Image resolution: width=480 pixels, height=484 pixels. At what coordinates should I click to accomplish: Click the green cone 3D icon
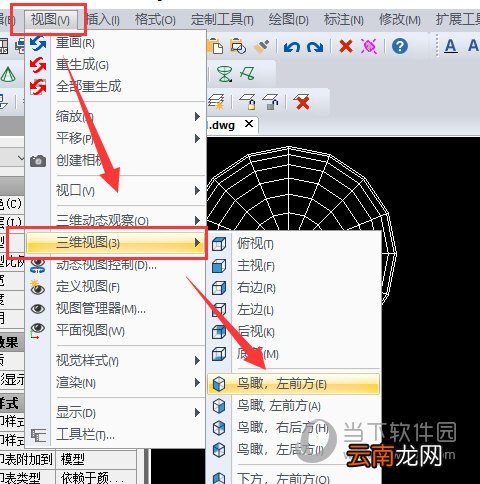[8, 74]
